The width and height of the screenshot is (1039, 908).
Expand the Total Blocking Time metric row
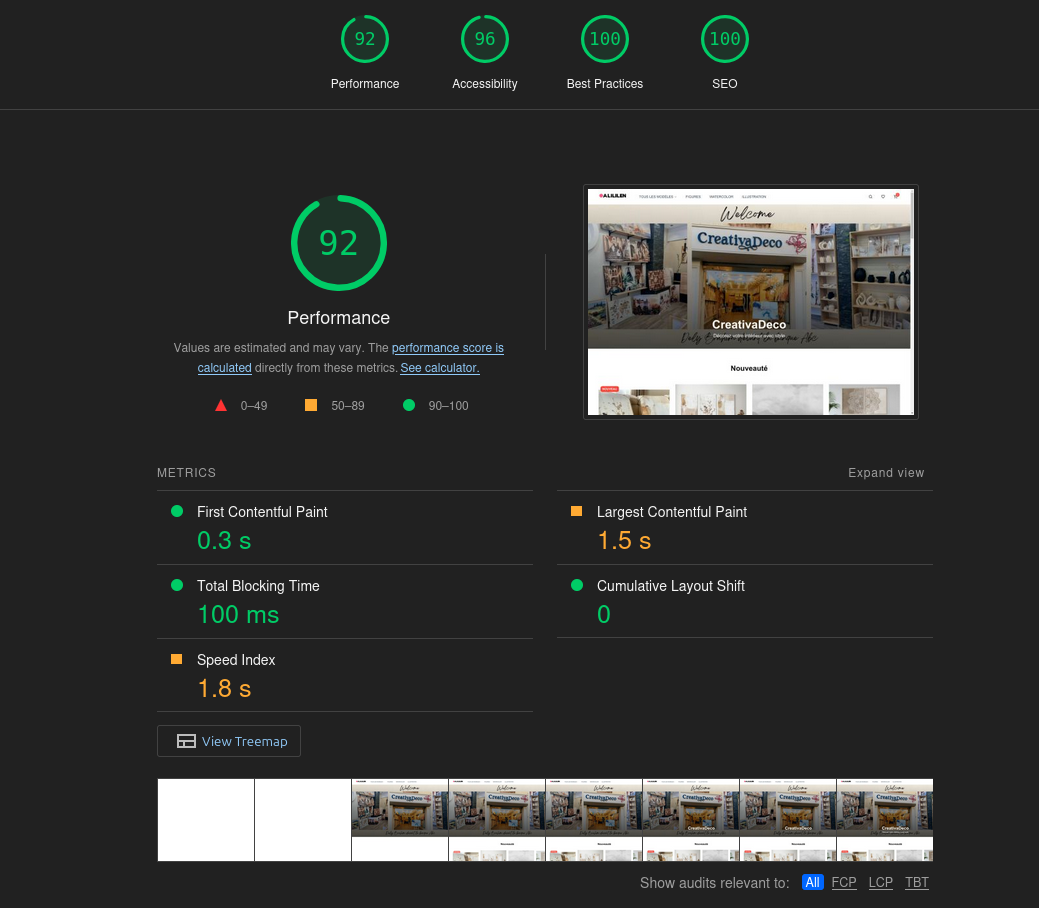click(x=345, y=602)
